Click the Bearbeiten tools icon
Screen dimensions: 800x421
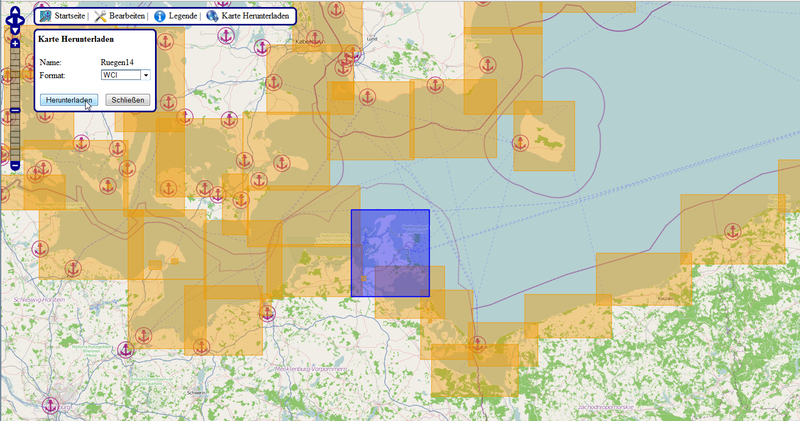[x=101, y=16]
